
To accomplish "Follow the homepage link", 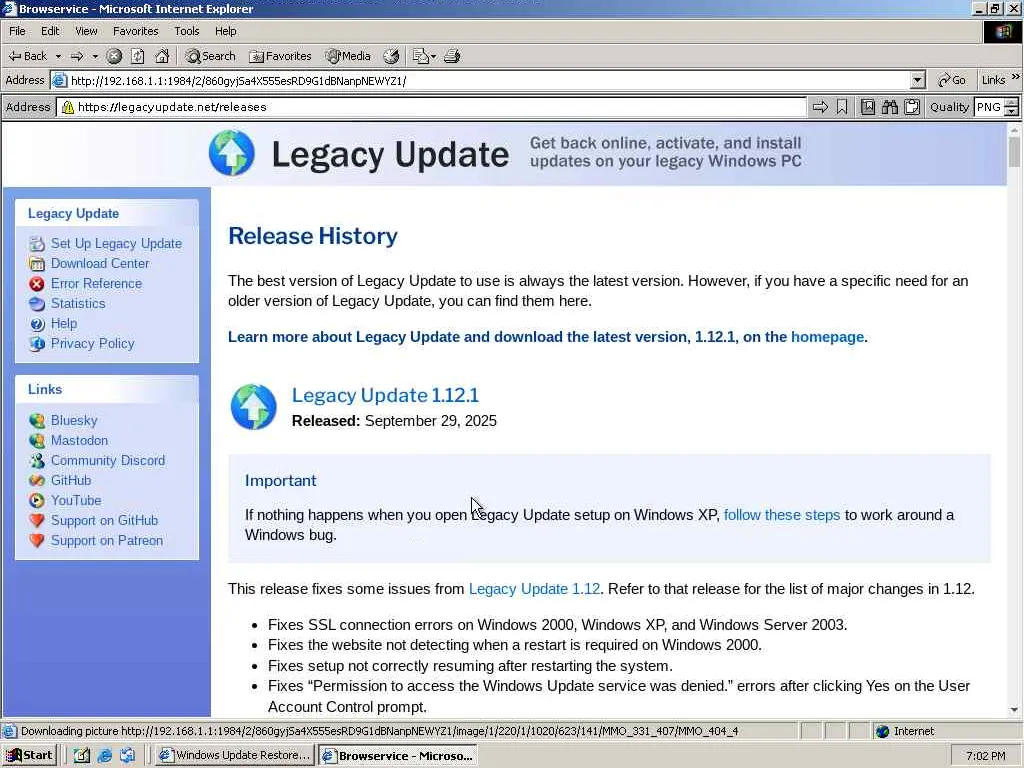I will tap(827, 337).
